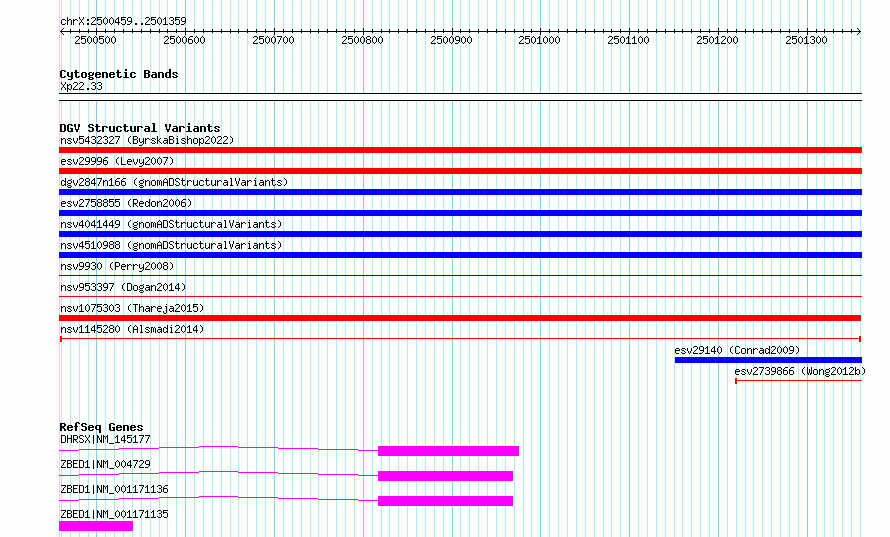Click the 2500600 ruler tick label
This screenshot has height=537, width=890.
coord(184,40)
